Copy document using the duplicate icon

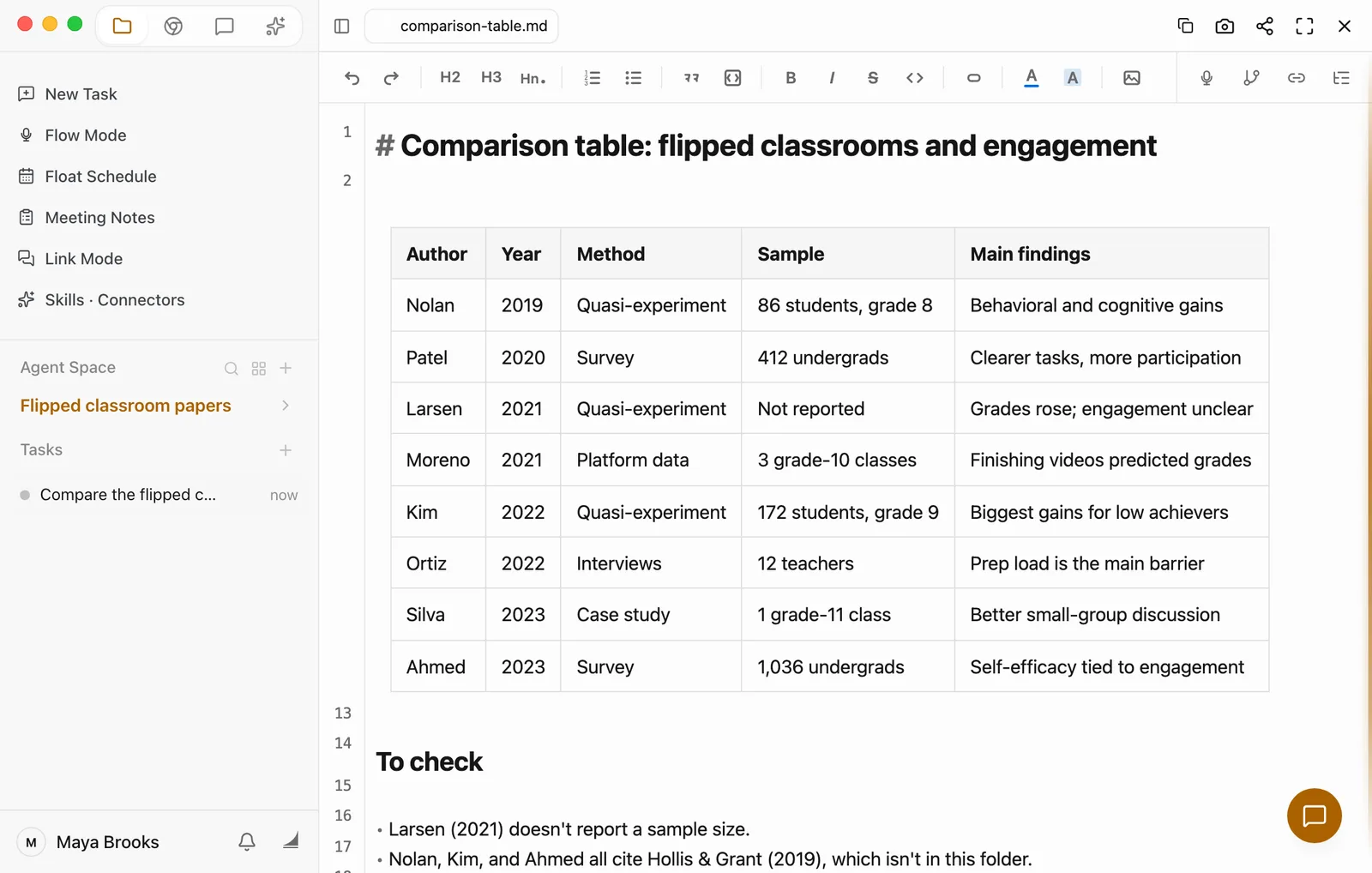[x=1186, y=26]
